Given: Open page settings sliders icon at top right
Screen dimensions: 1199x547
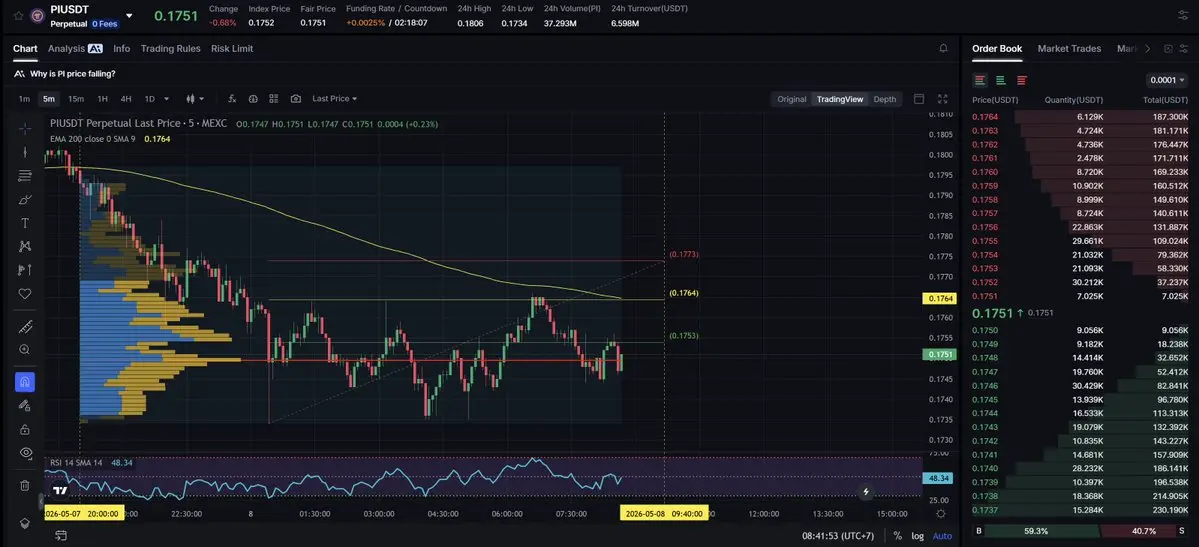Looking at the screenshot, I should pos(1183,15).
